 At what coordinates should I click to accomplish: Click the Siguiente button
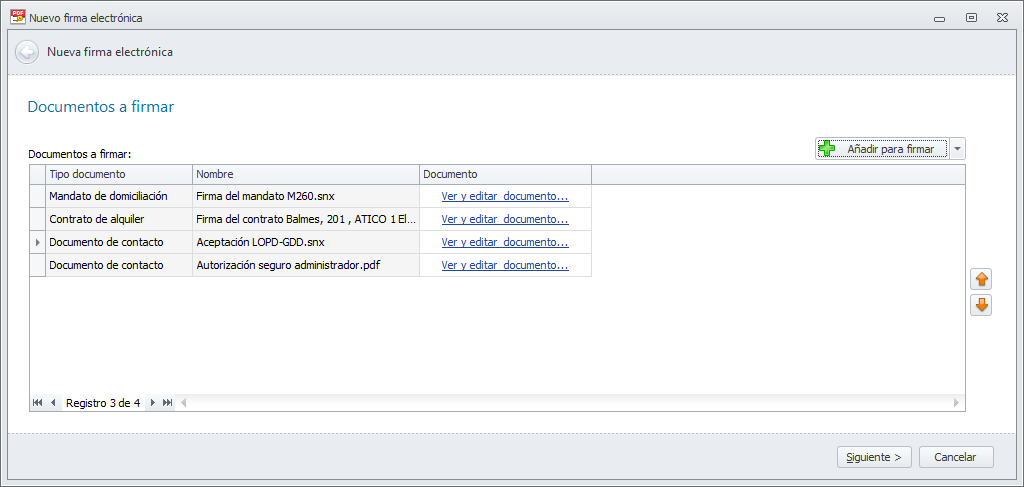[x=874, y=457]
